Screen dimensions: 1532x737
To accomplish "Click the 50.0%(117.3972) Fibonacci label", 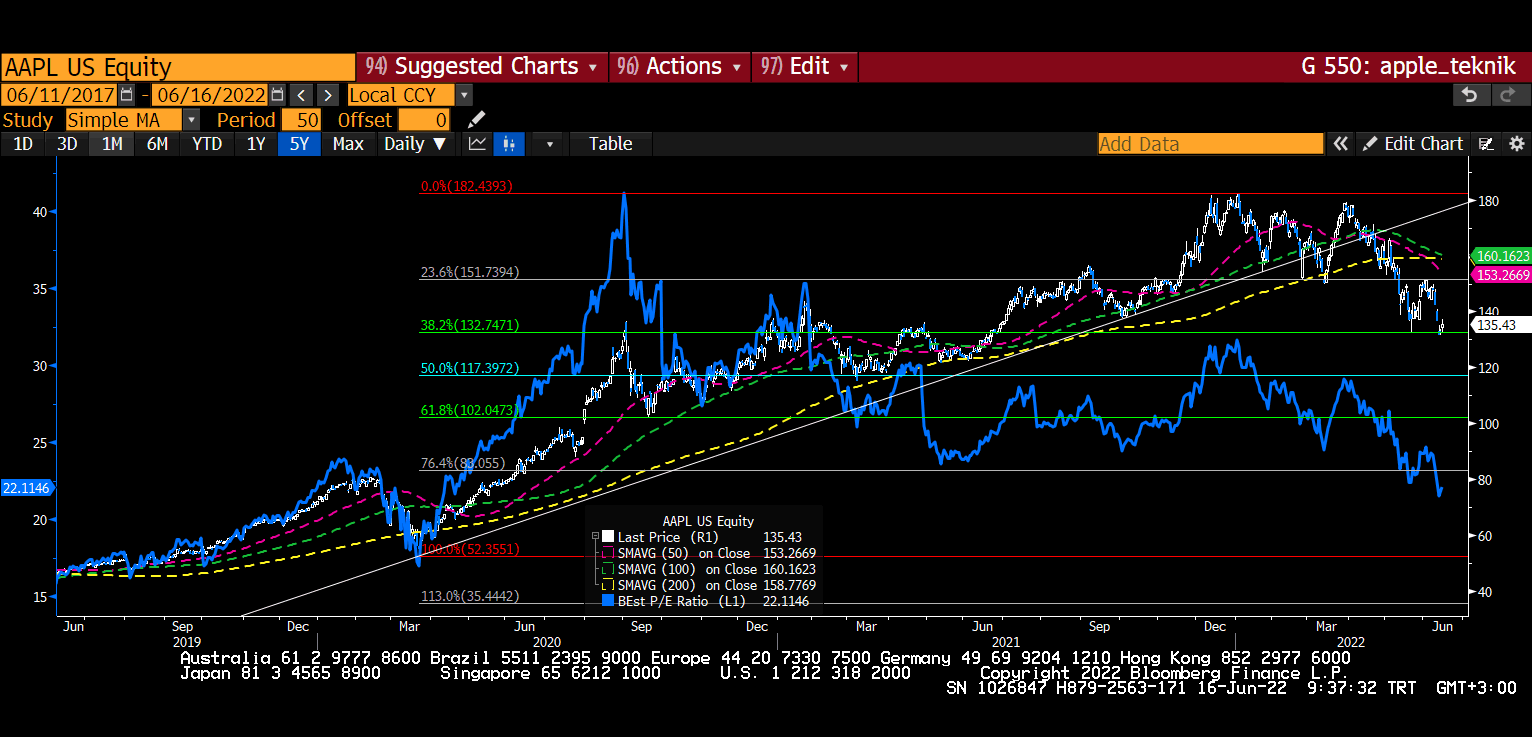I will (x=468, y=368).
